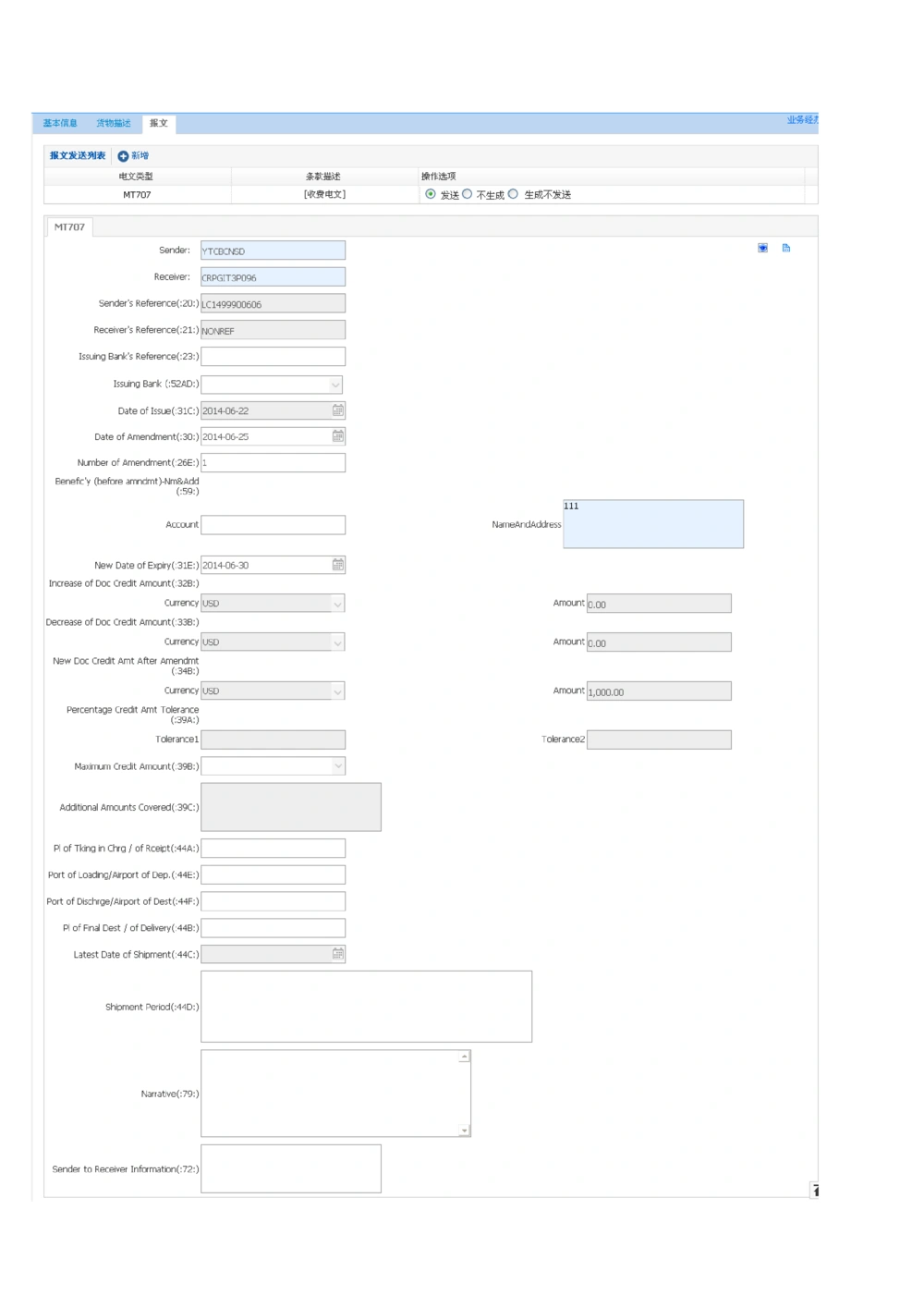
Task: Open calendar for Date of Amendment
Action: click(x=338, y=436)
